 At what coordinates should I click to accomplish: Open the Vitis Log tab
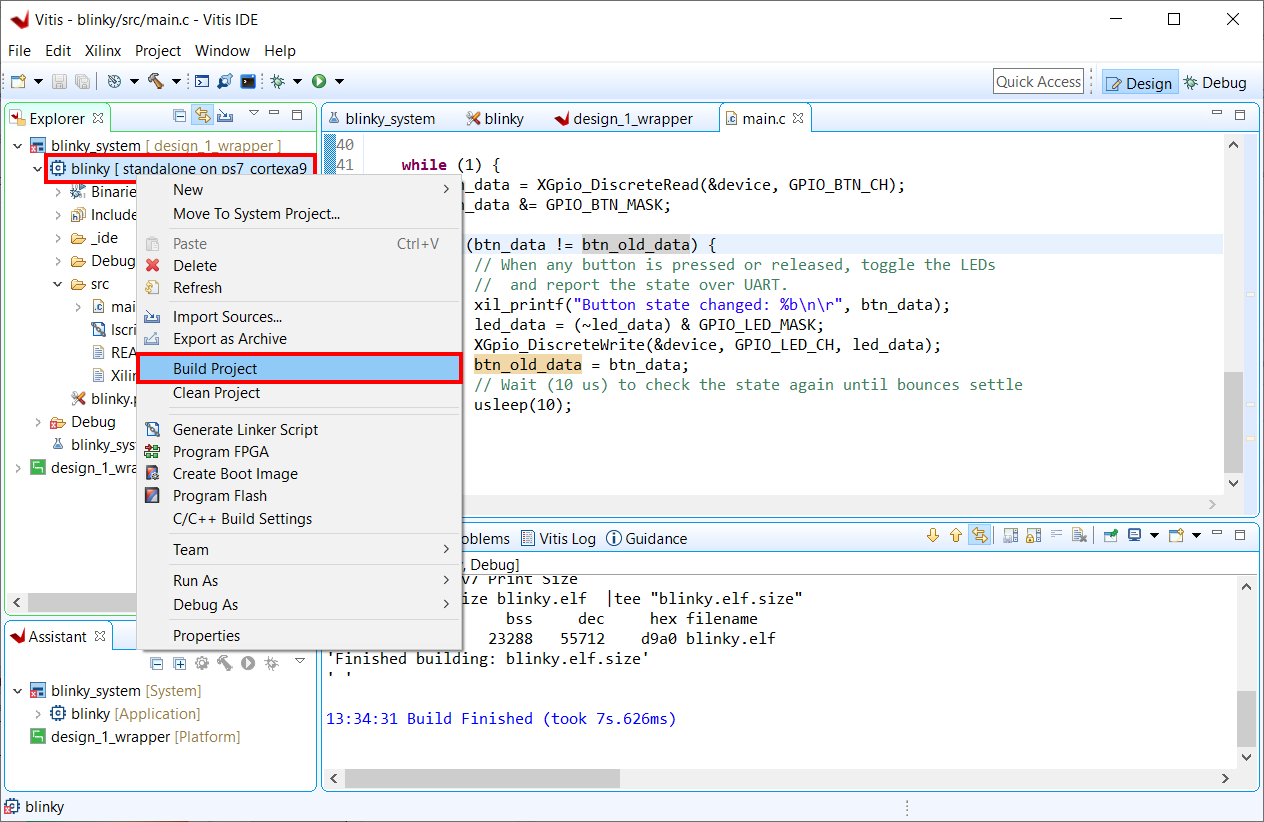pyautogui.click(x=558, y=538)
